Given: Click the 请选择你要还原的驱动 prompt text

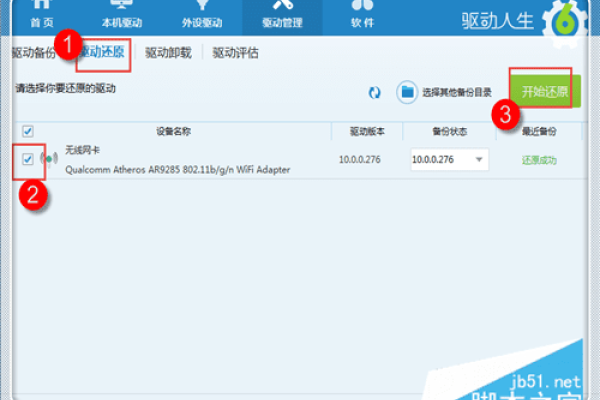Looking at the screenshot, I should click(x=65, y=88).
